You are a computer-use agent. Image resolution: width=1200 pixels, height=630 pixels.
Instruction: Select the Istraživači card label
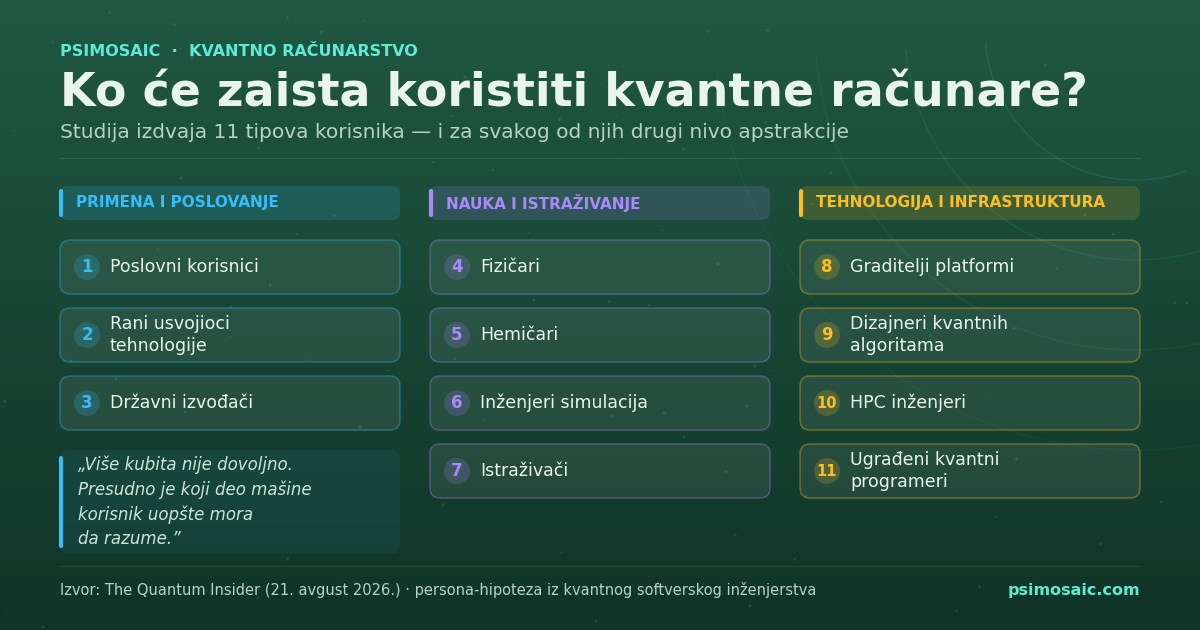524,471
